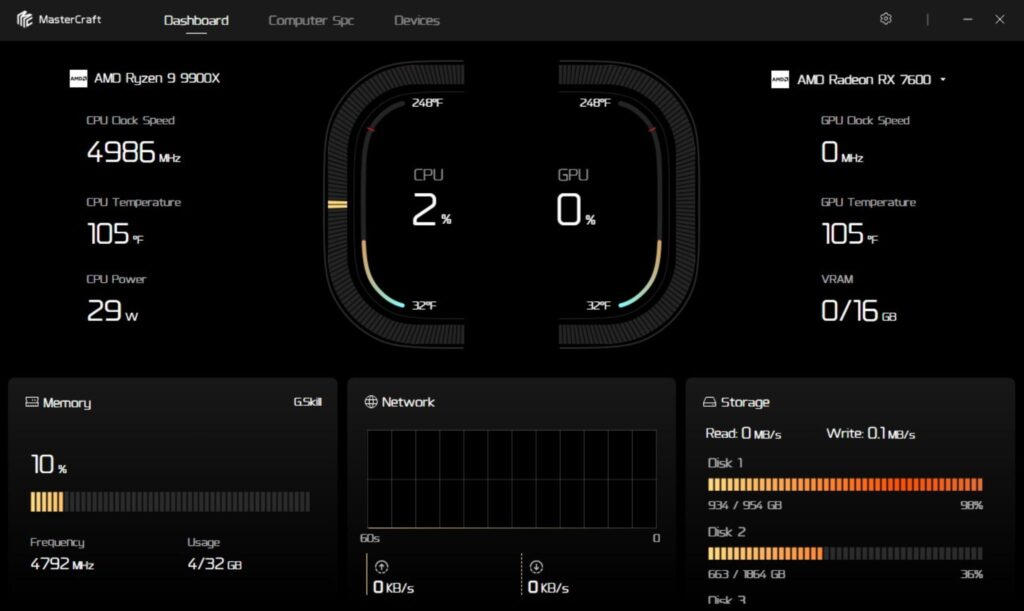Click the Storage drive icon
Screen dimensions: 1024x611
(x=709, y=402)
